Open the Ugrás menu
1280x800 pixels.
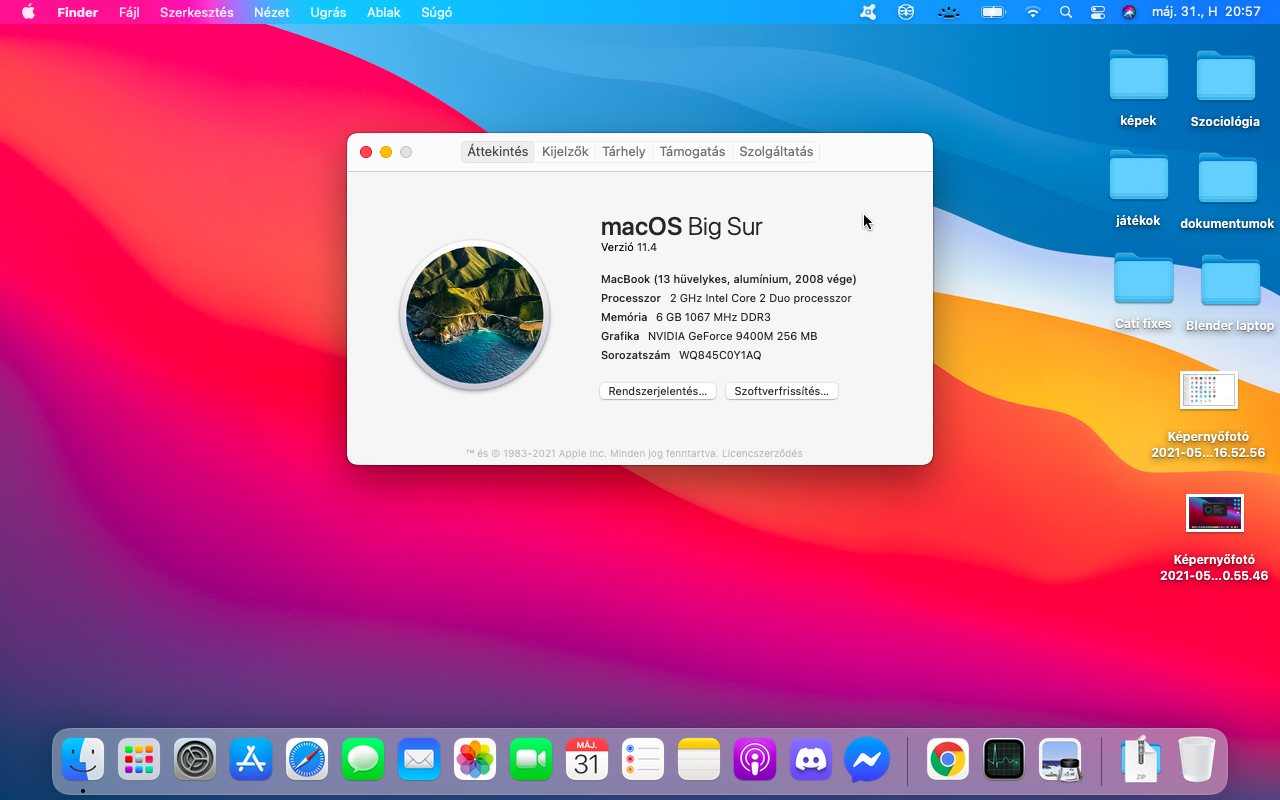coord(328,13)
